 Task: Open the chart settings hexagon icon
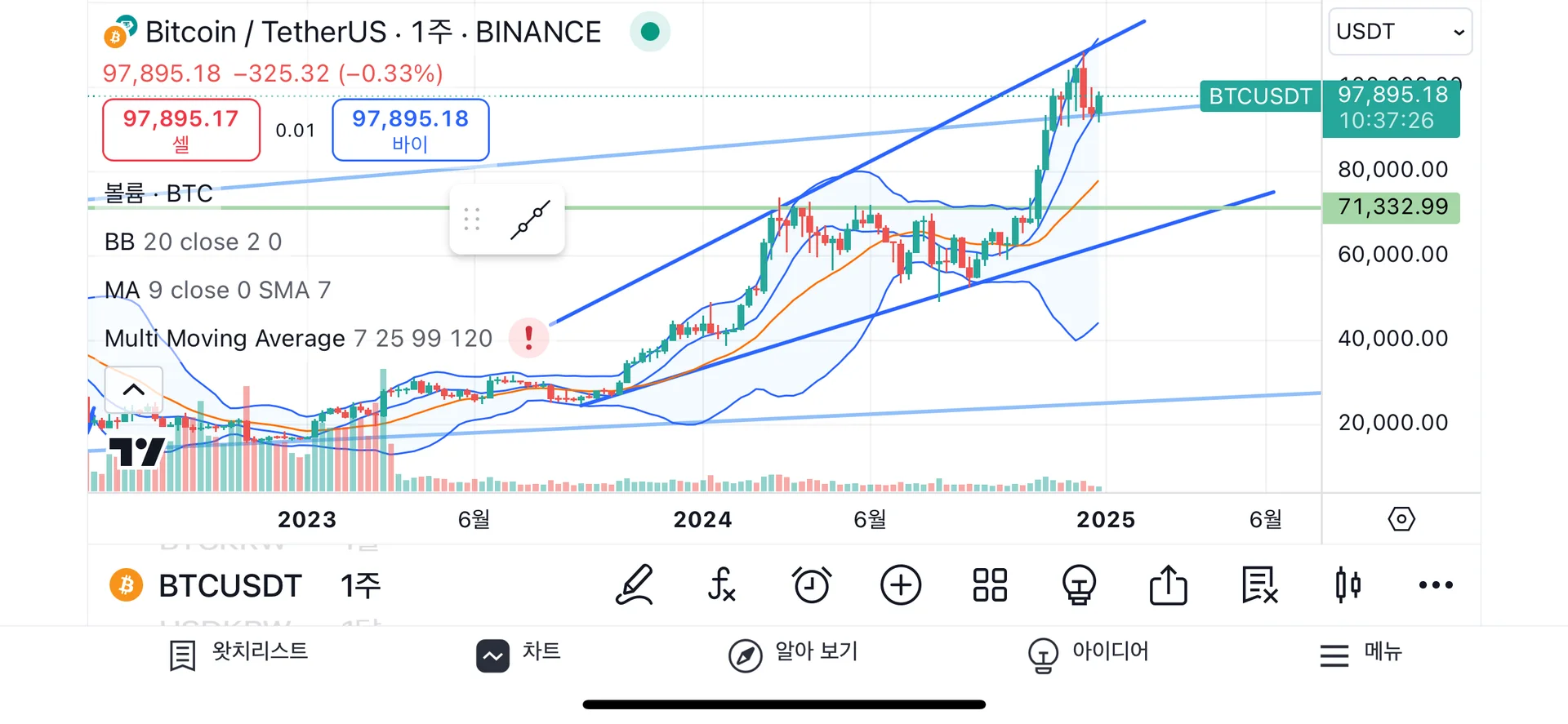(x=1401, y=519)
